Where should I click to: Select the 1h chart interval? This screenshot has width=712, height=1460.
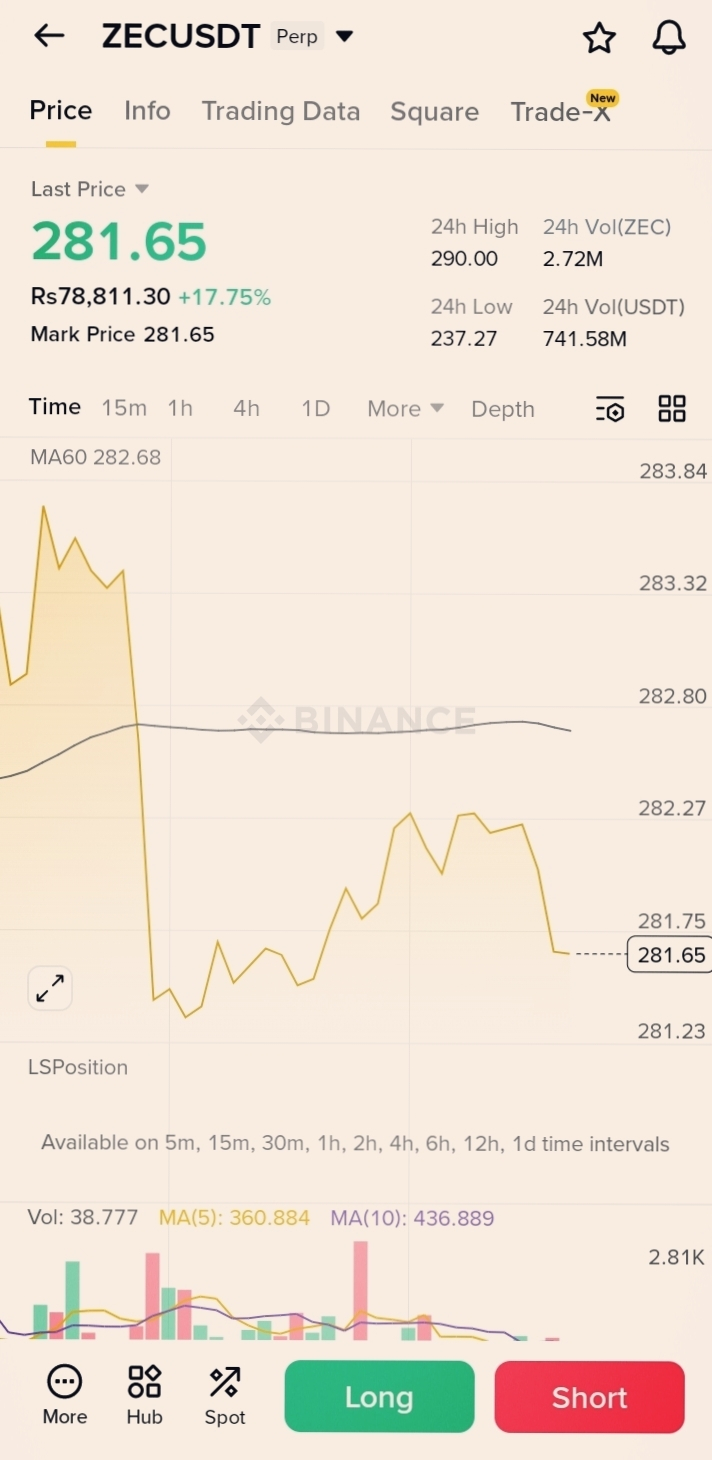[x=180, y=409]
